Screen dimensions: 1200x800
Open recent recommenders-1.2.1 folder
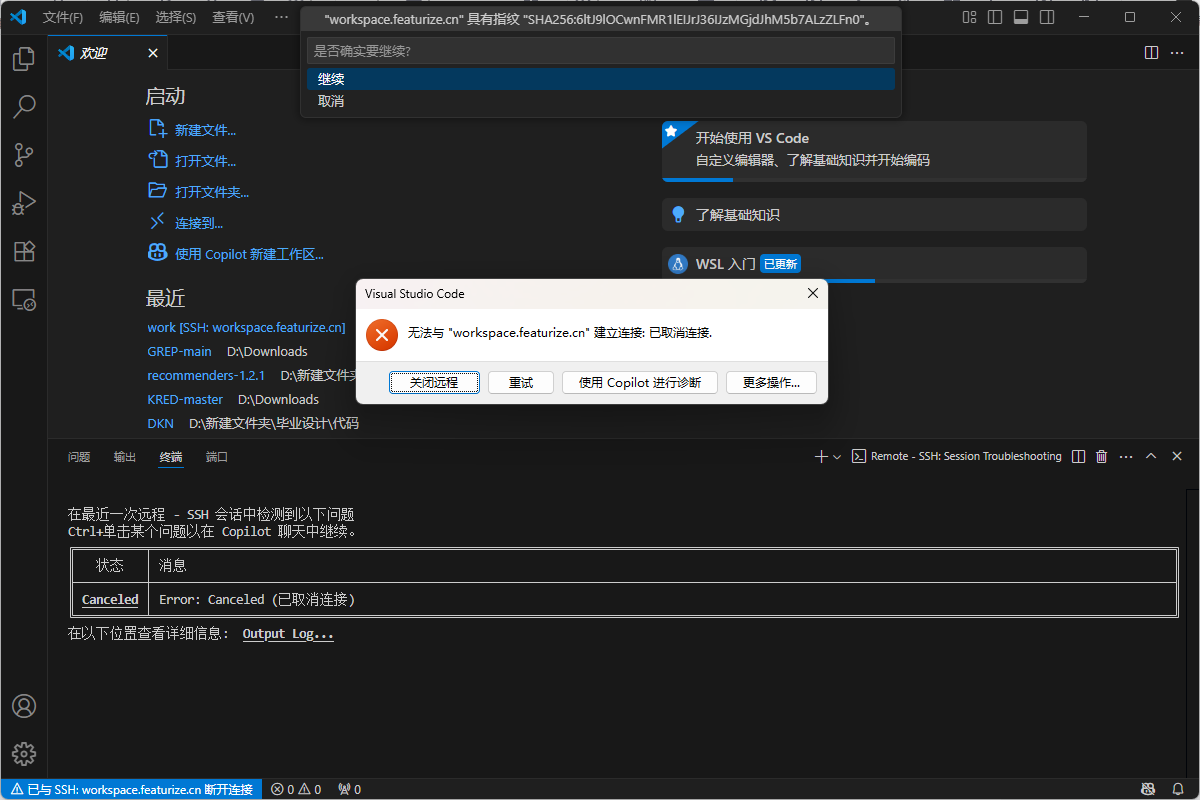coord(206,375)
